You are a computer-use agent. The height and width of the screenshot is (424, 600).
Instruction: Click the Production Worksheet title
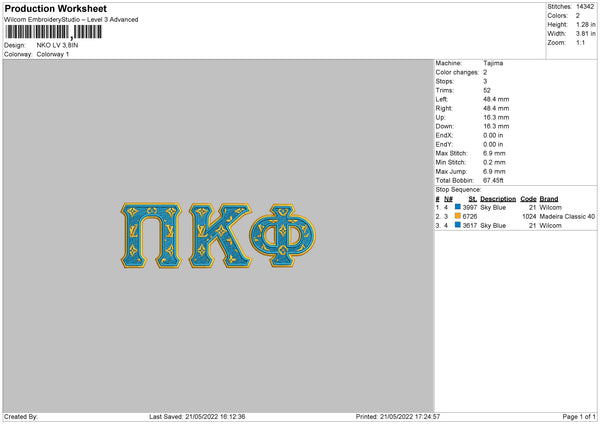55,8
